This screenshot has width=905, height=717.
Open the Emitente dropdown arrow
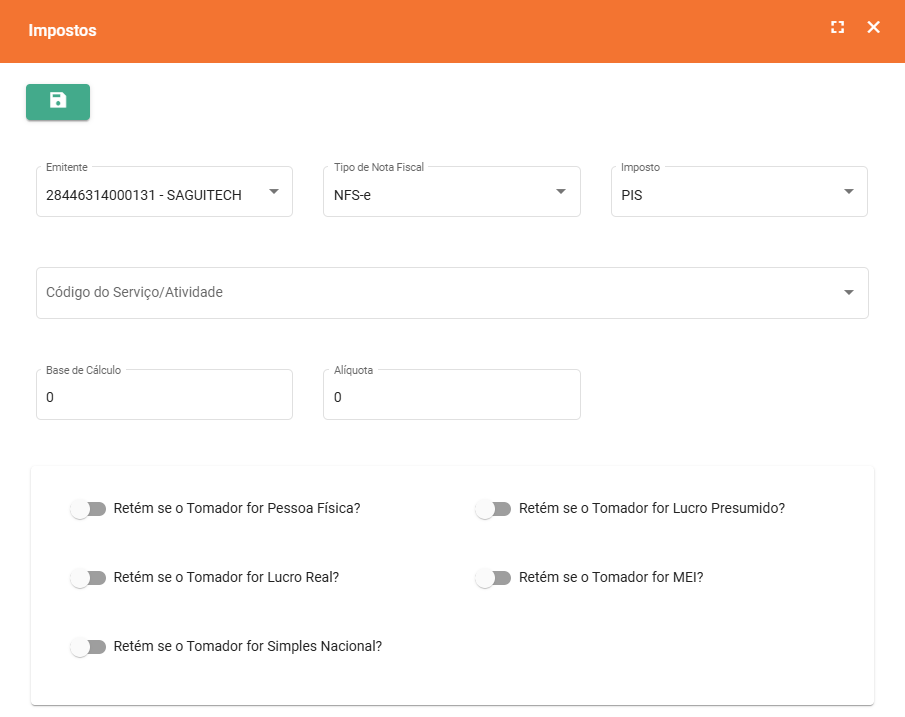273,192
